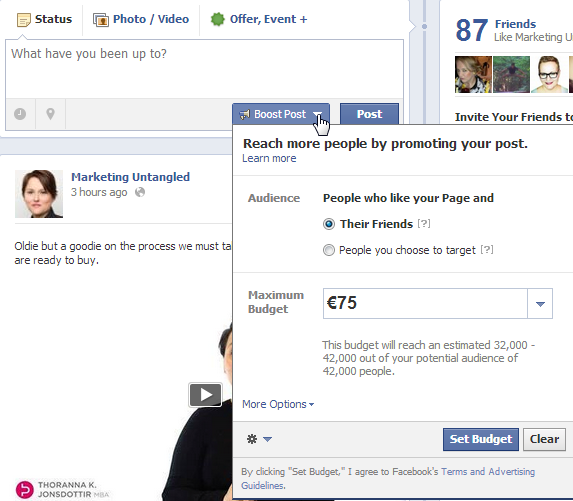
Task: Switch to the Status tab
Action: pos(44,19)
